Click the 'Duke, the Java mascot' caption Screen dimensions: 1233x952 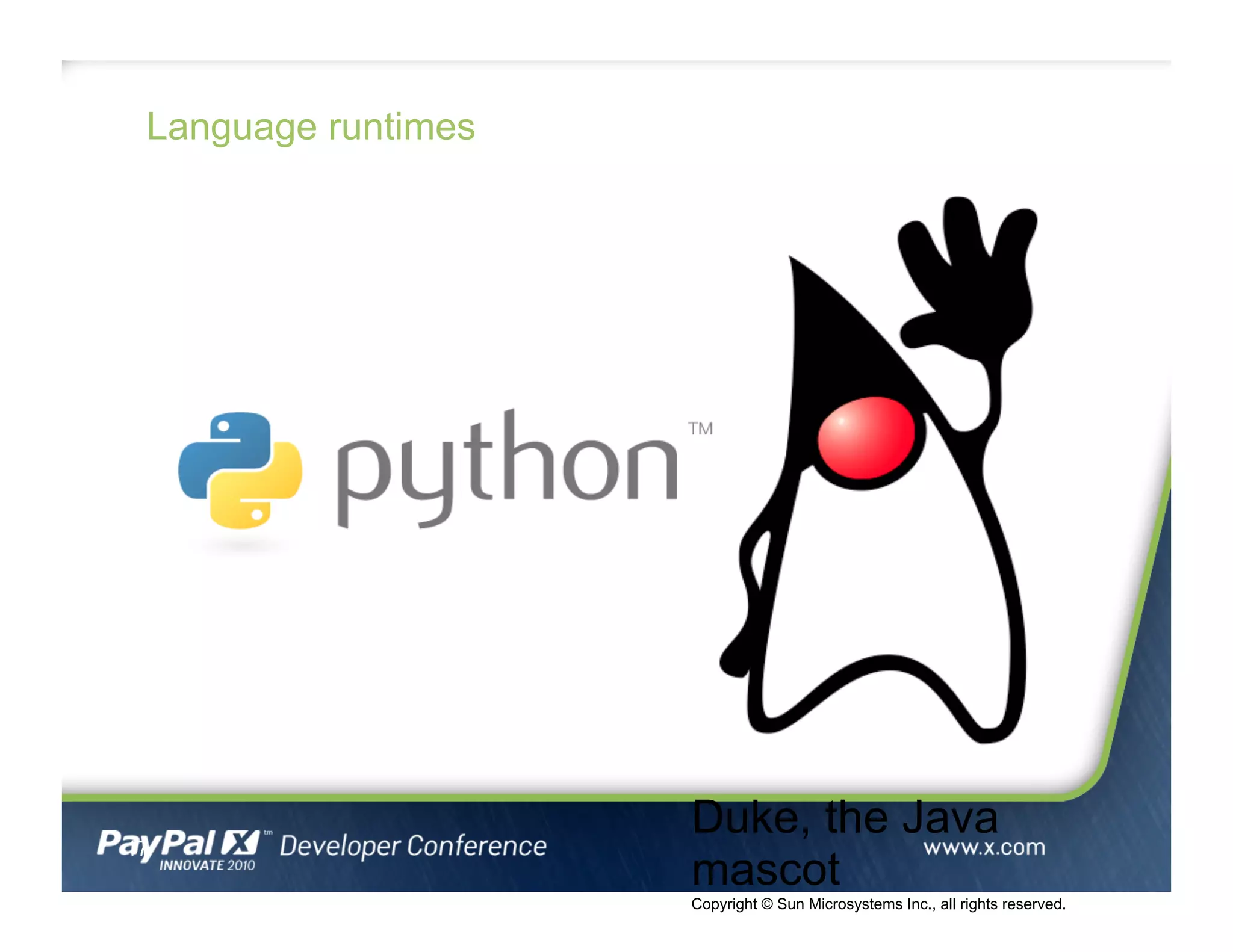pos(845,842)
